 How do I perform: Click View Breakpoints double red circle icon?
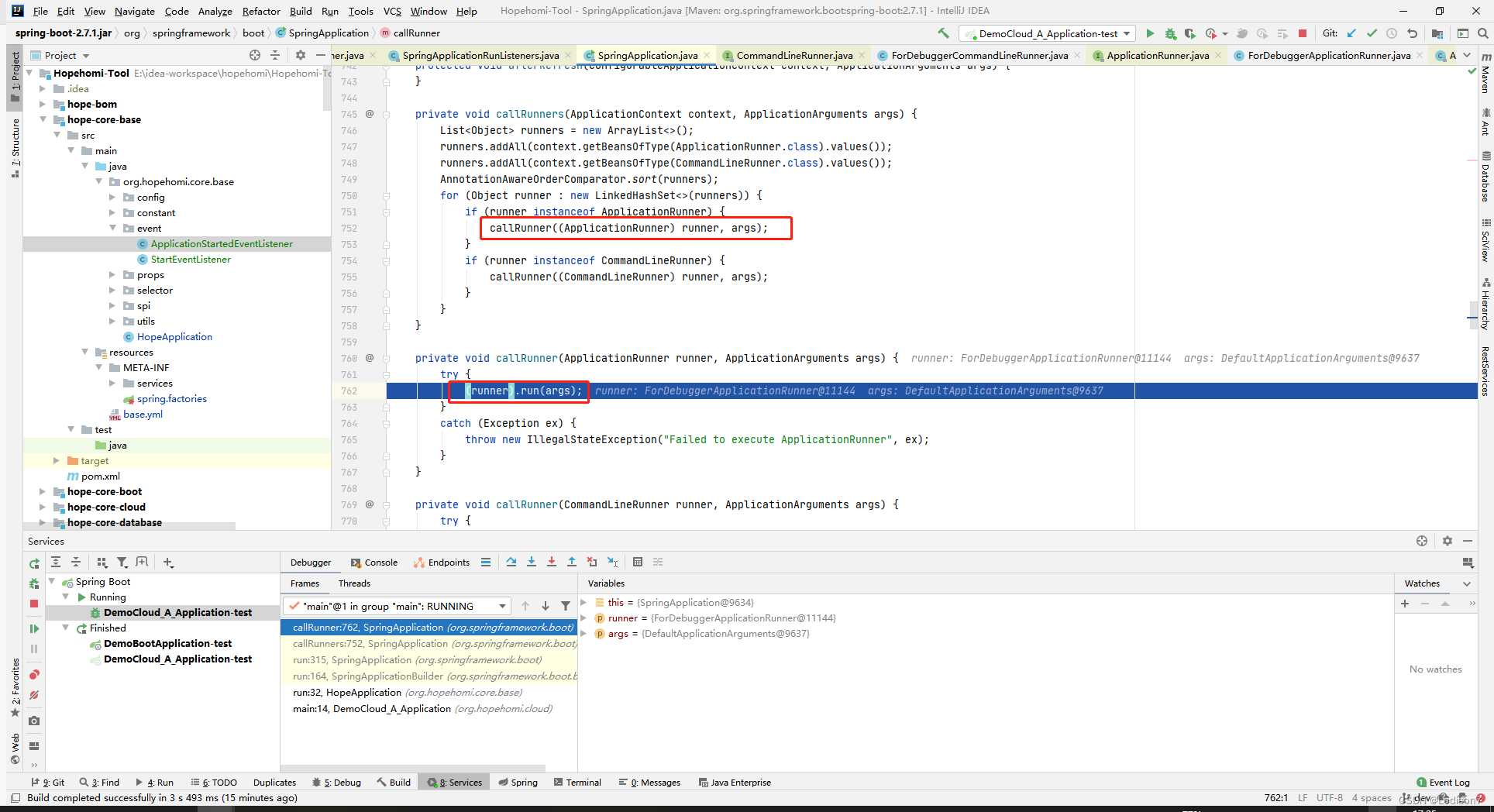coord(34,675)
